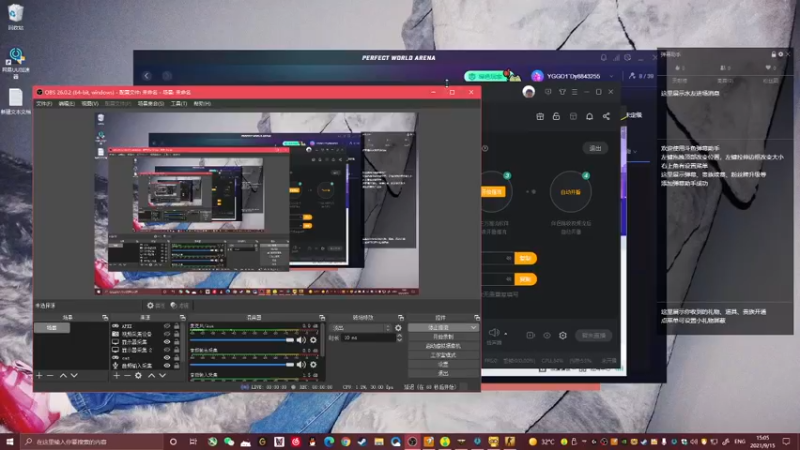Click the OBS preview canvas
Image resolution: width=800 pixels, height=450 pixels.
(x=257, y=203)
